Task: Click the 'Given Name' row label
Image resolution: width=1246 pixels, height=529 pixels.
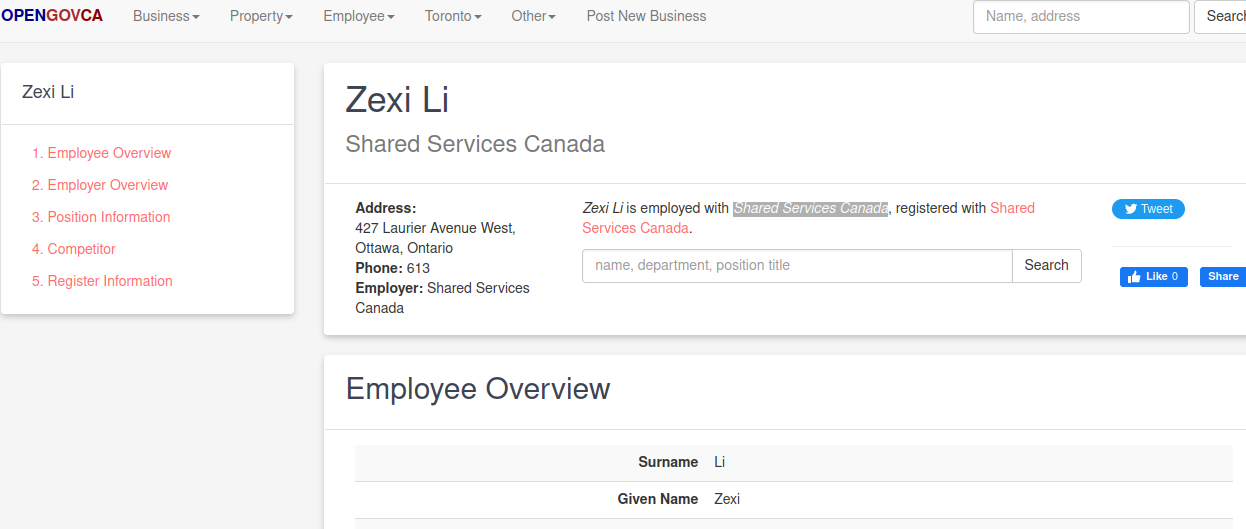Action: [x=658, y=499]
